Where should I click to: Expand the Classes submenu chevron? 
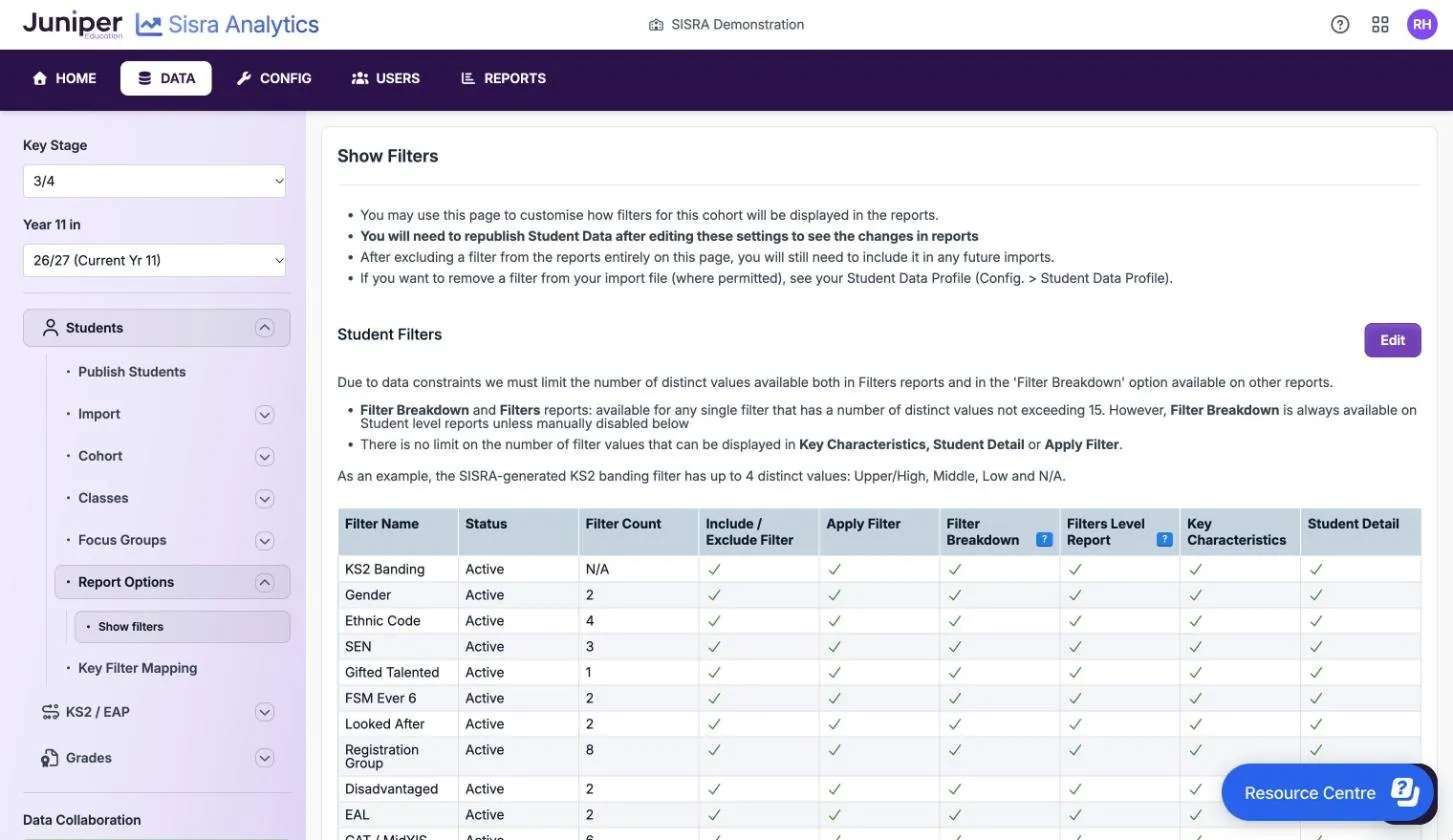264,498
